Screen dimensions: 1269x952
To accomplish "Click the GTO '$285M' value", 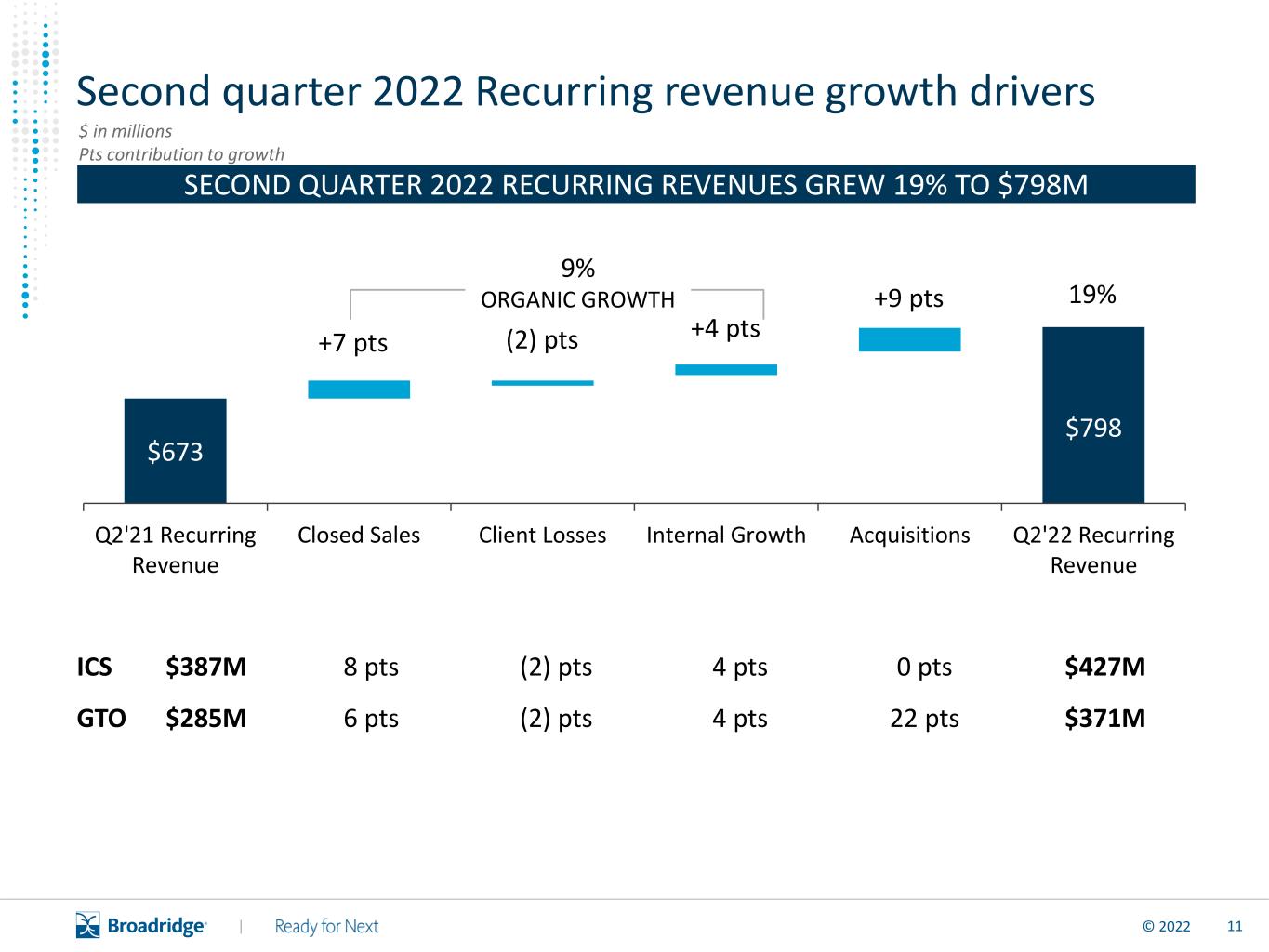I will point(206,718).
